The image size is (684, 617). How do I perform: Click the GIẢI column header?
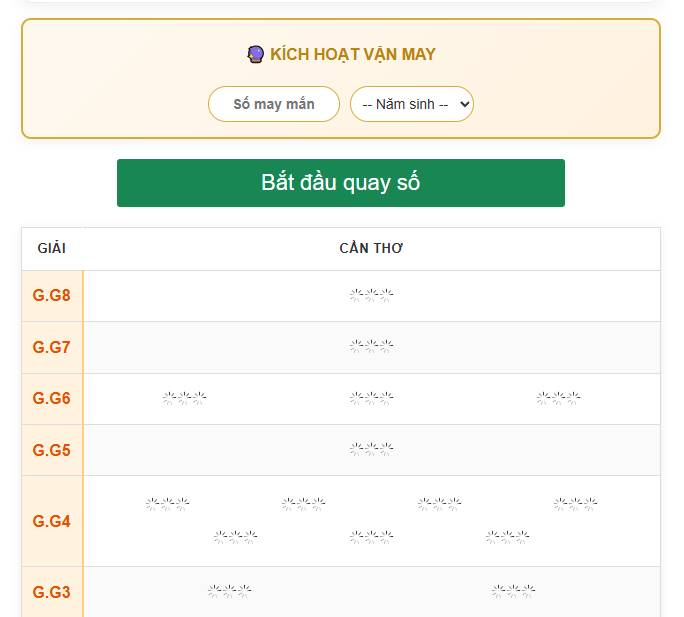52,248
